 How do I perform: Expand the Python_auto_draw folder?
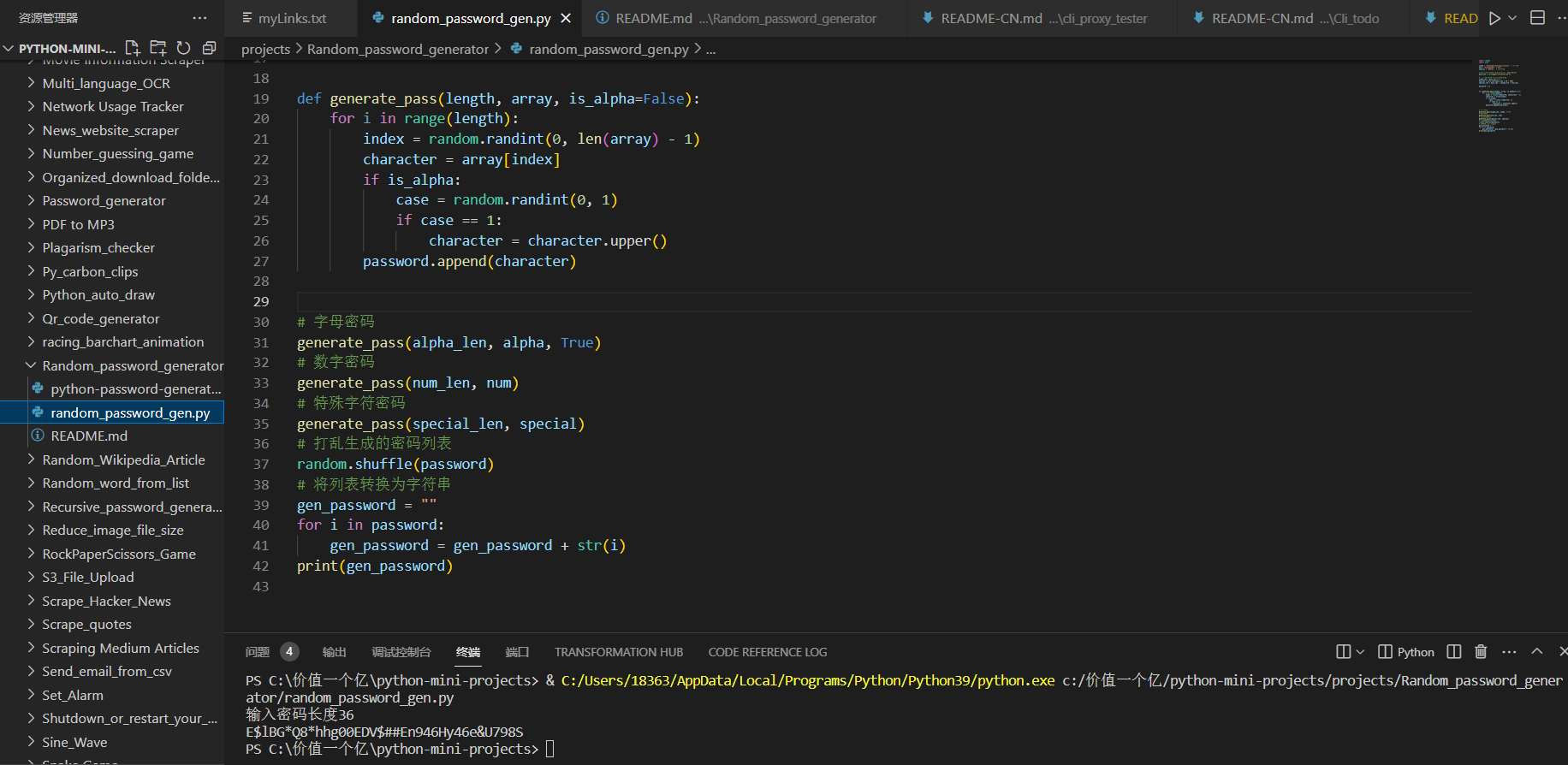[112, 294]
